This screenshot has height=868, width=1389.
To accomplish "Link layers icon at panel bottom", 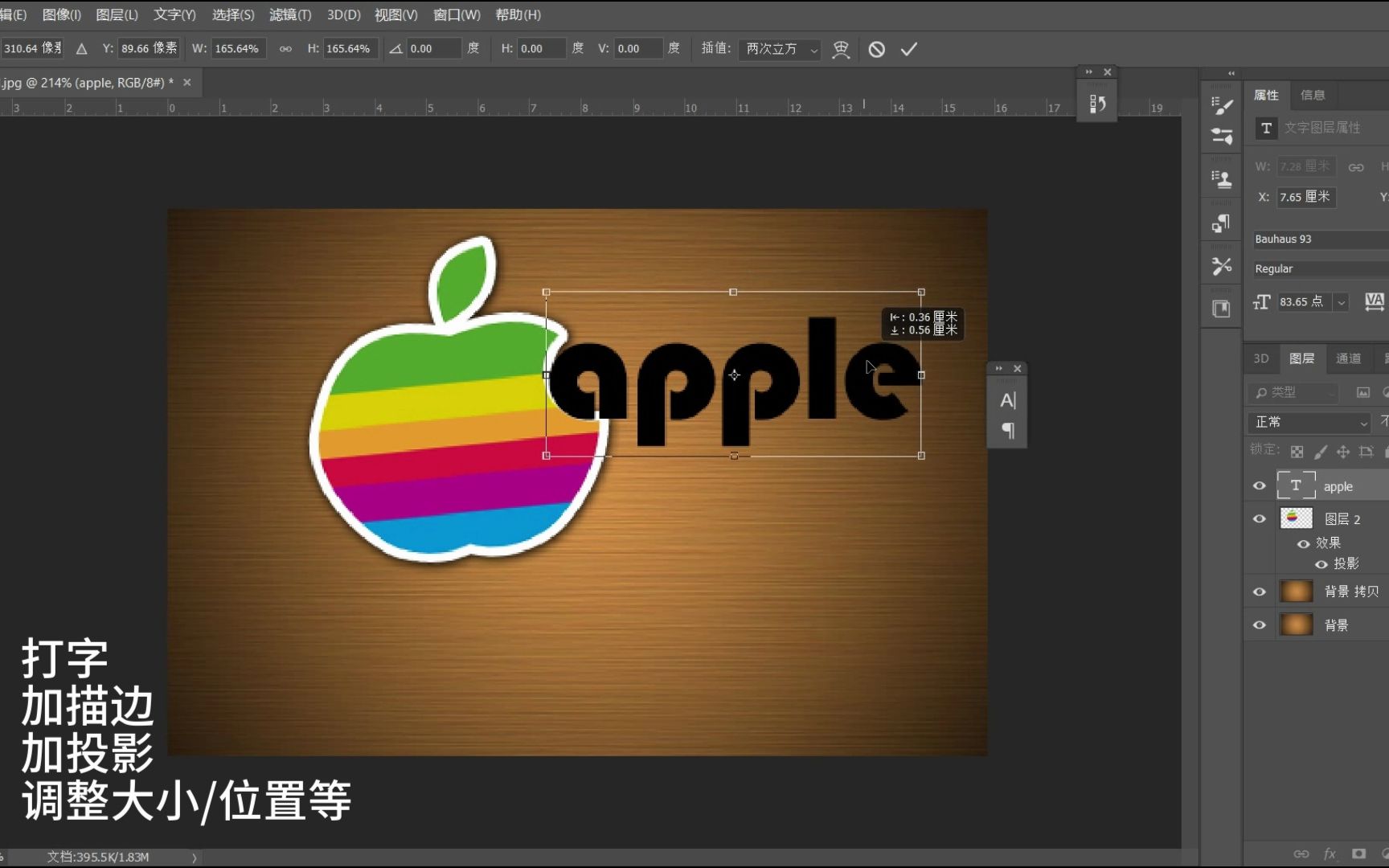I will pyautogui.click(x=1301, y=854).
